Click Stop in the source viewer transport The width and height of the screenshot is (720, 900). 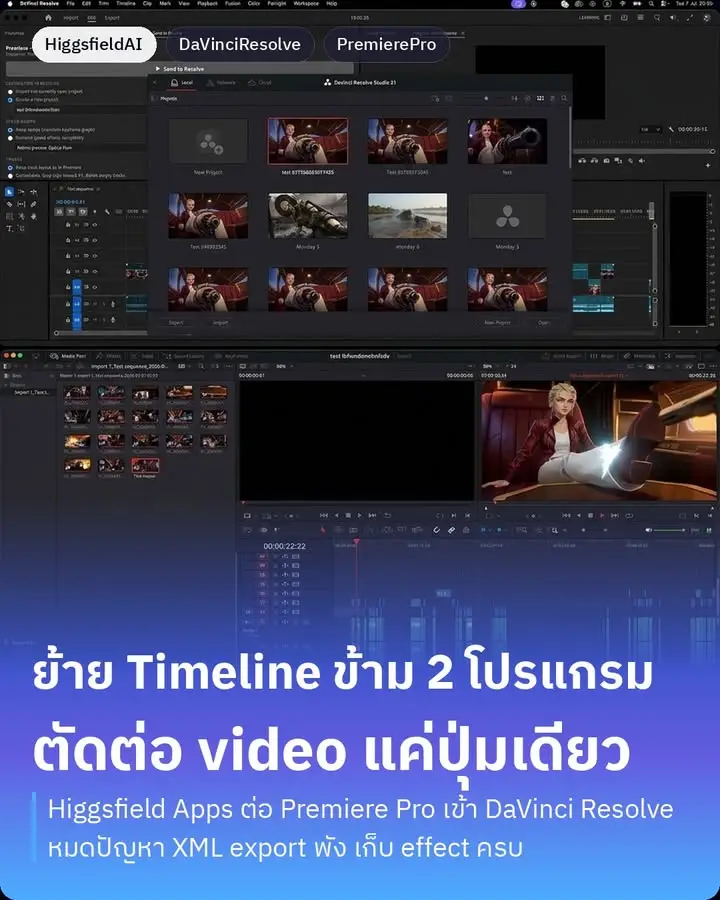348,515
